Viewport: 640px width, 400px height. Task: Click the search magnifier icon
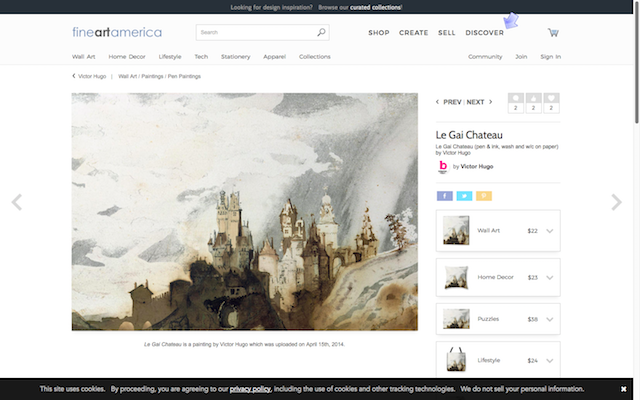[x=321, y=32]
